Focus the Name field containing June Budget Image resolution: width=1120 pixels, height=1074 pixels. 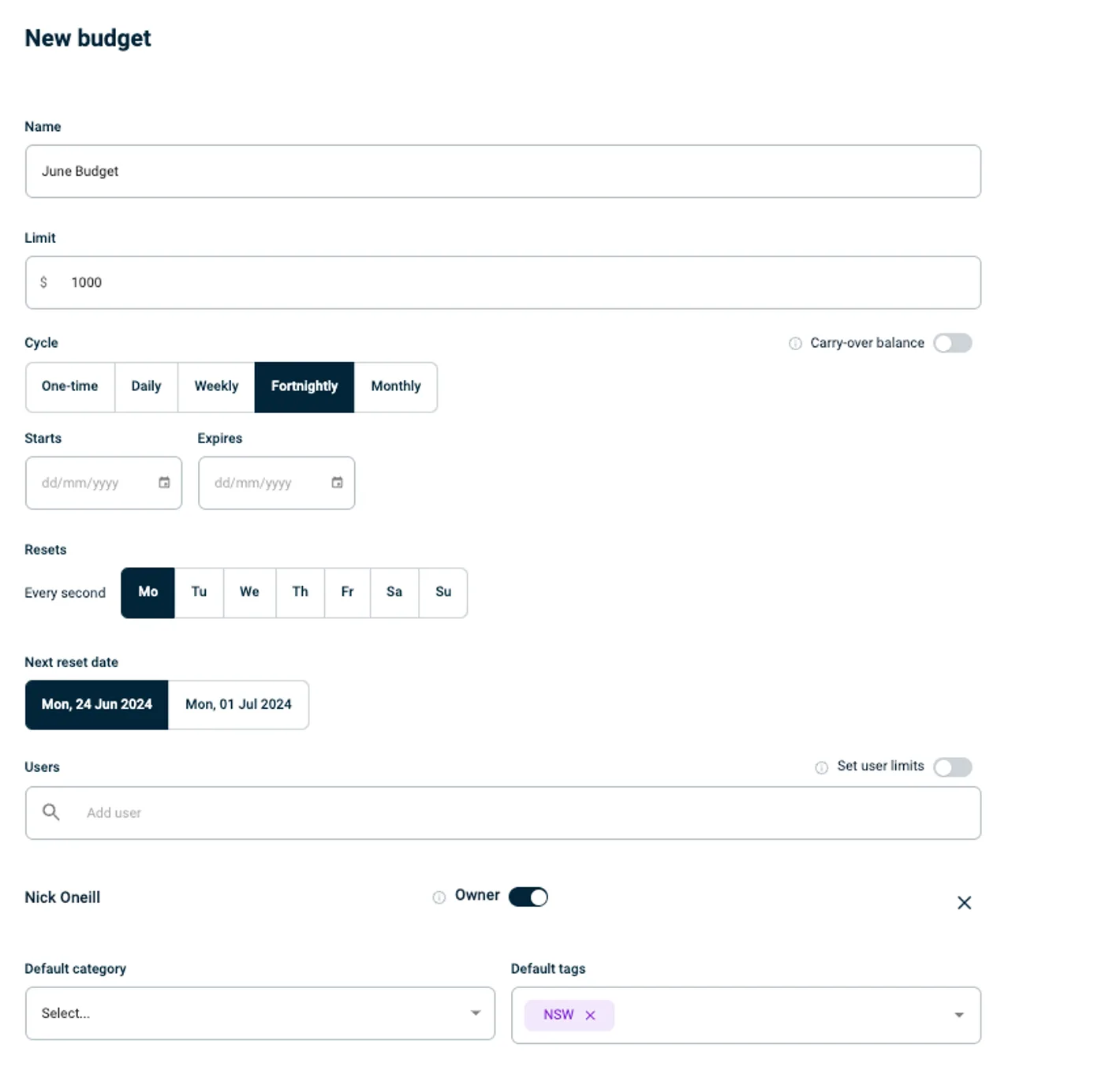pos(502,171)
